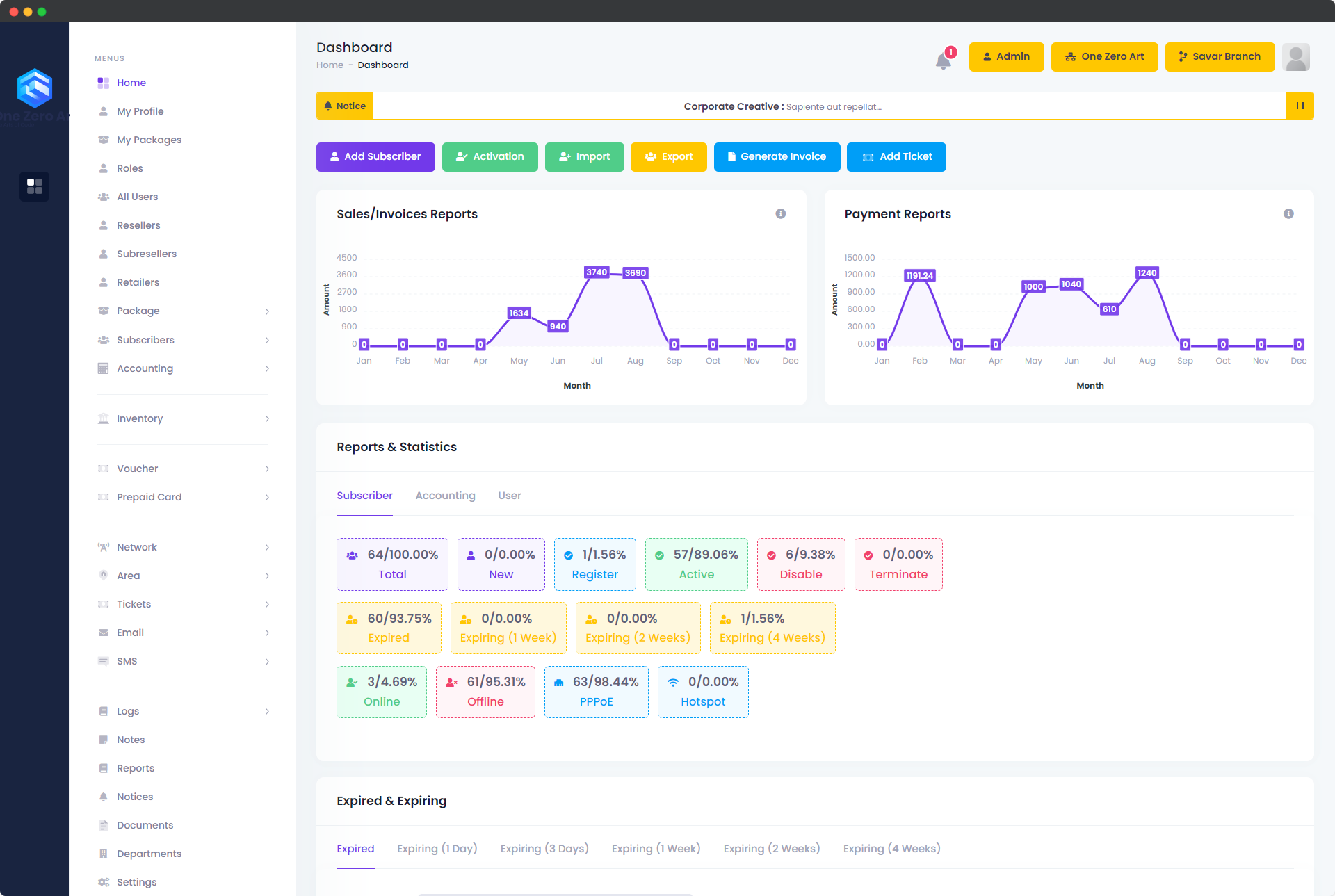Click the Add Ticket button
This screenshot has height=896, width=1335.
click(897, 156)
